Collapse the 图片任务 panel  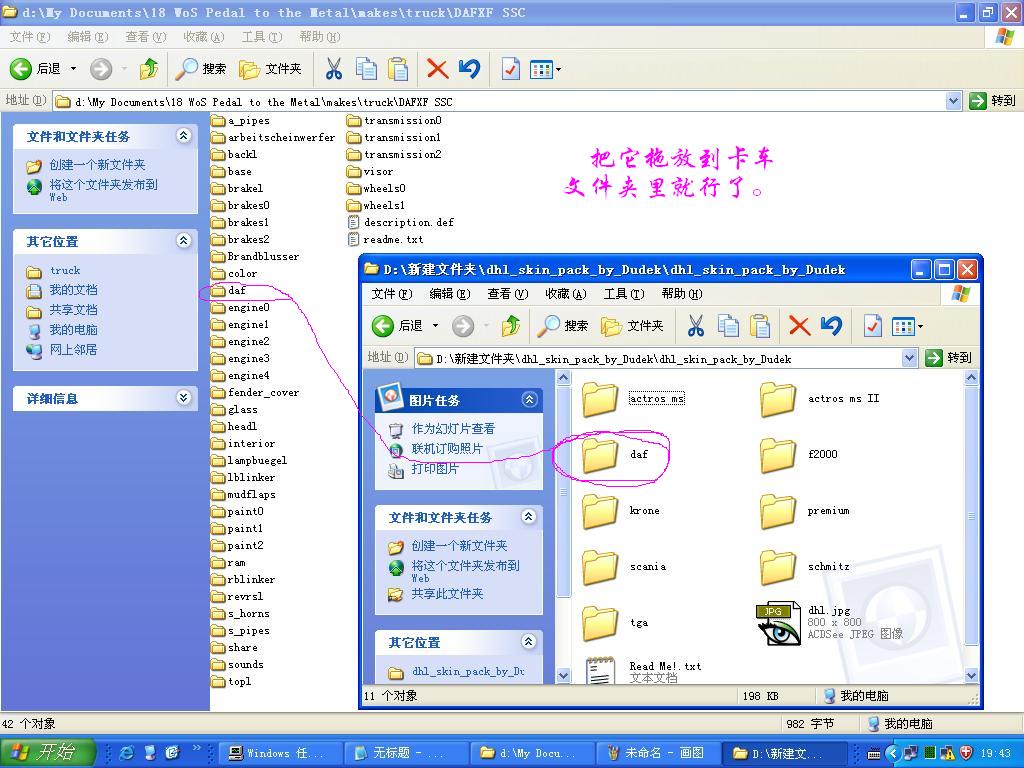point(529,399)
